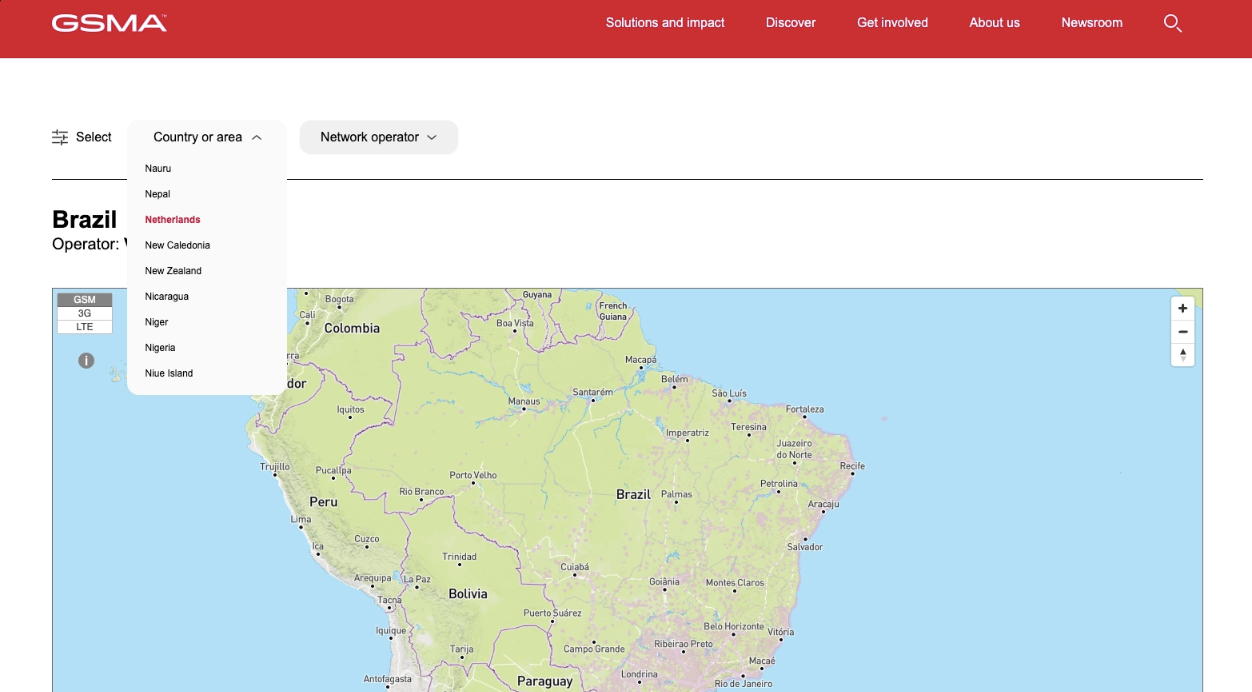The image size is (1252, 692).
Task: Go to the Newsroom
Action: (1092, 23)
